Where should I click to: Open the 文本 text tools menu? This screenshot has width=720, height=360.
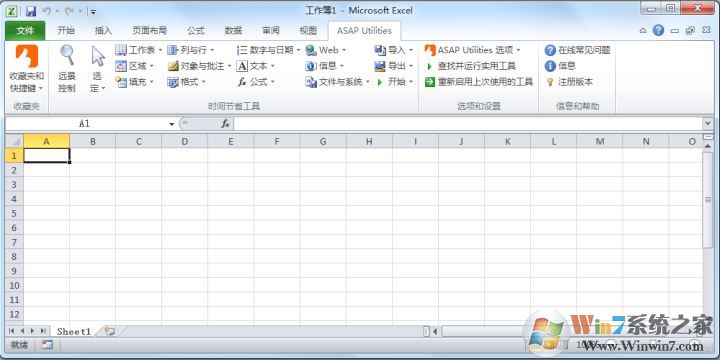tap(256, 66)
